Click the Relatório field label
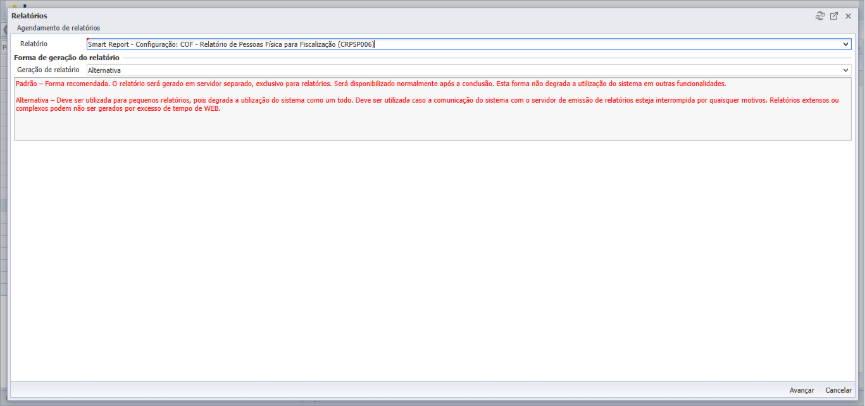865x406 pixels. click(x=34, y=44)
